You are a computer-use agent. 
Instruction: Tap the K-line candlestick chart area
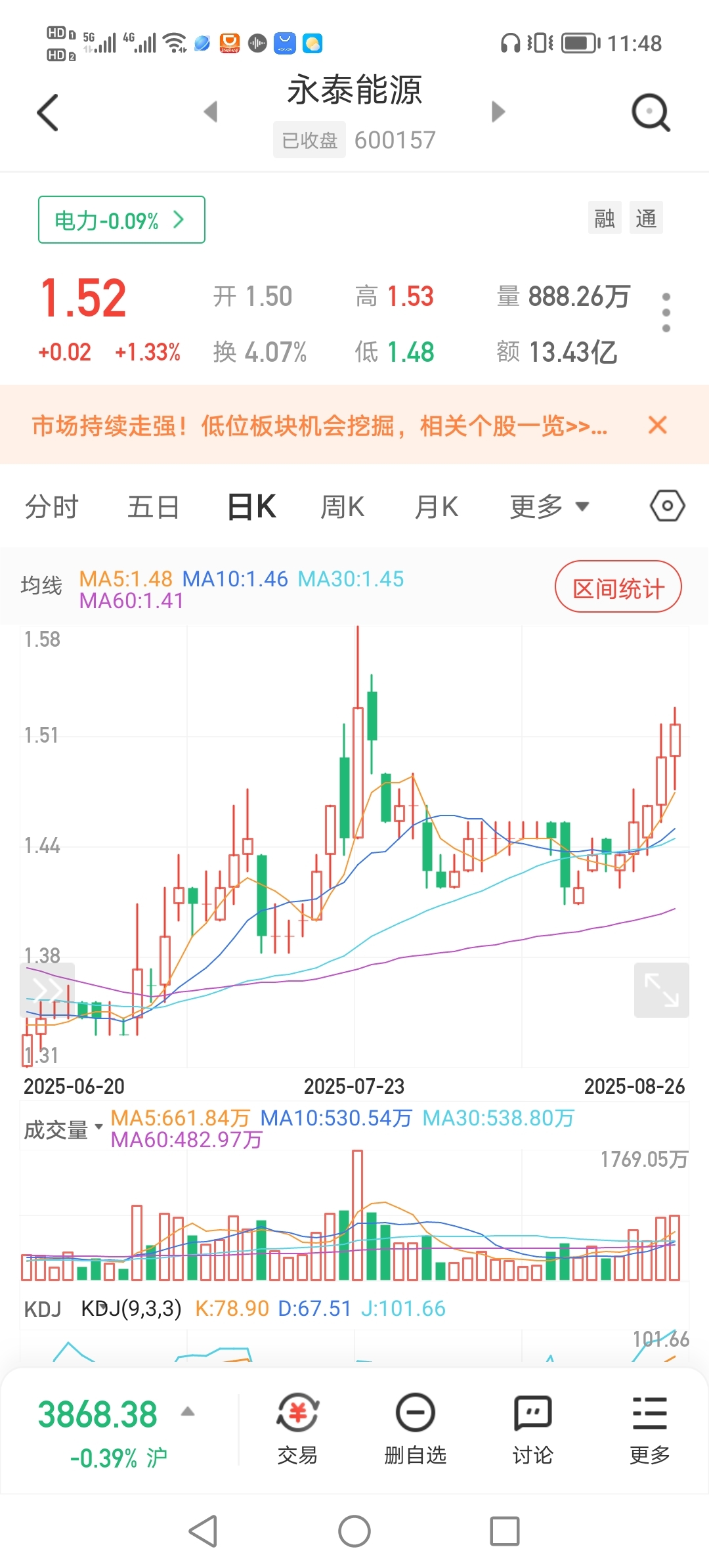click(354, 847)
